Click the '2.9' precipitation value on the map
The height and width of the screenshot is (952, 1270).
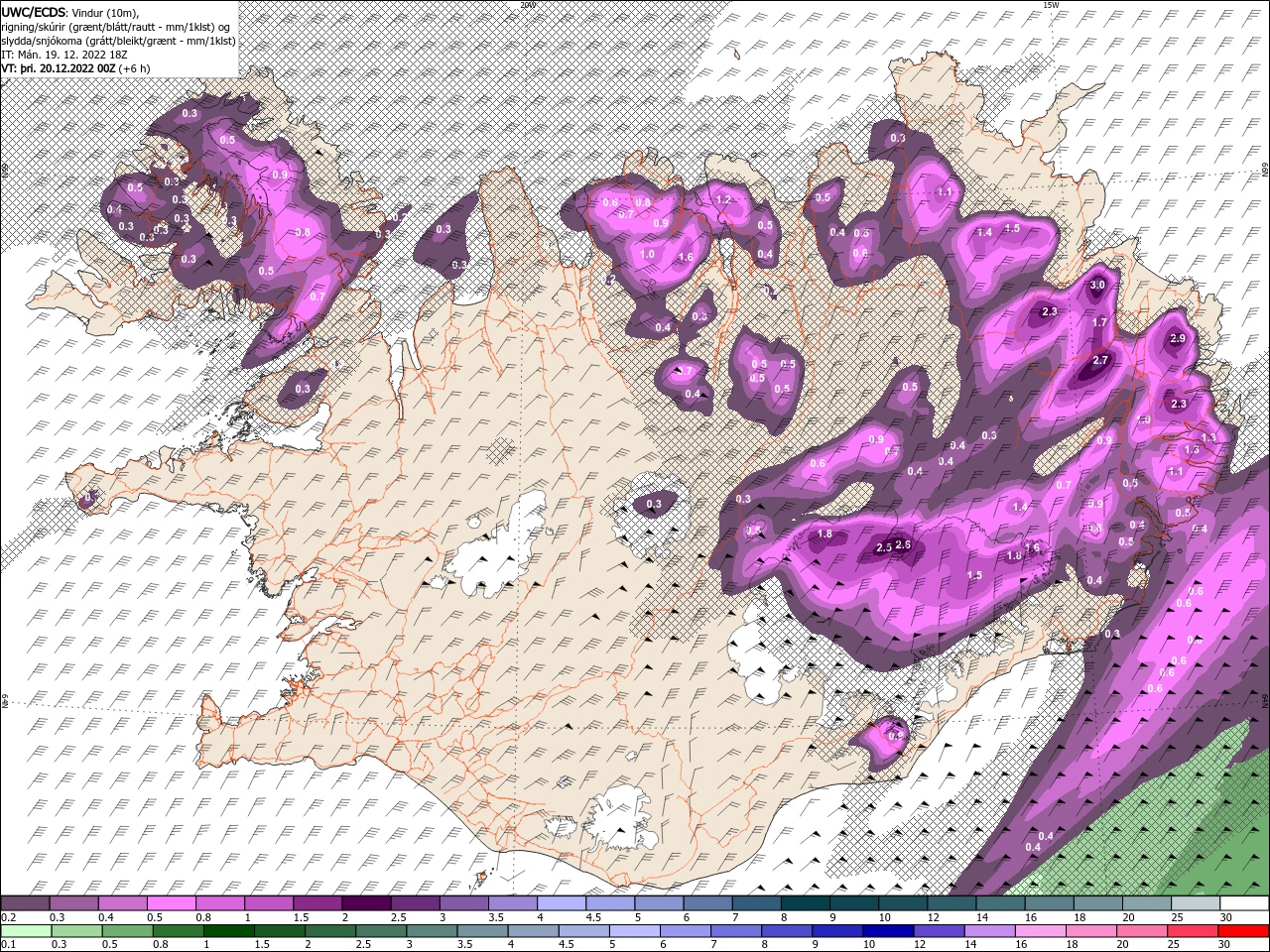click(x=1178, y=338)
